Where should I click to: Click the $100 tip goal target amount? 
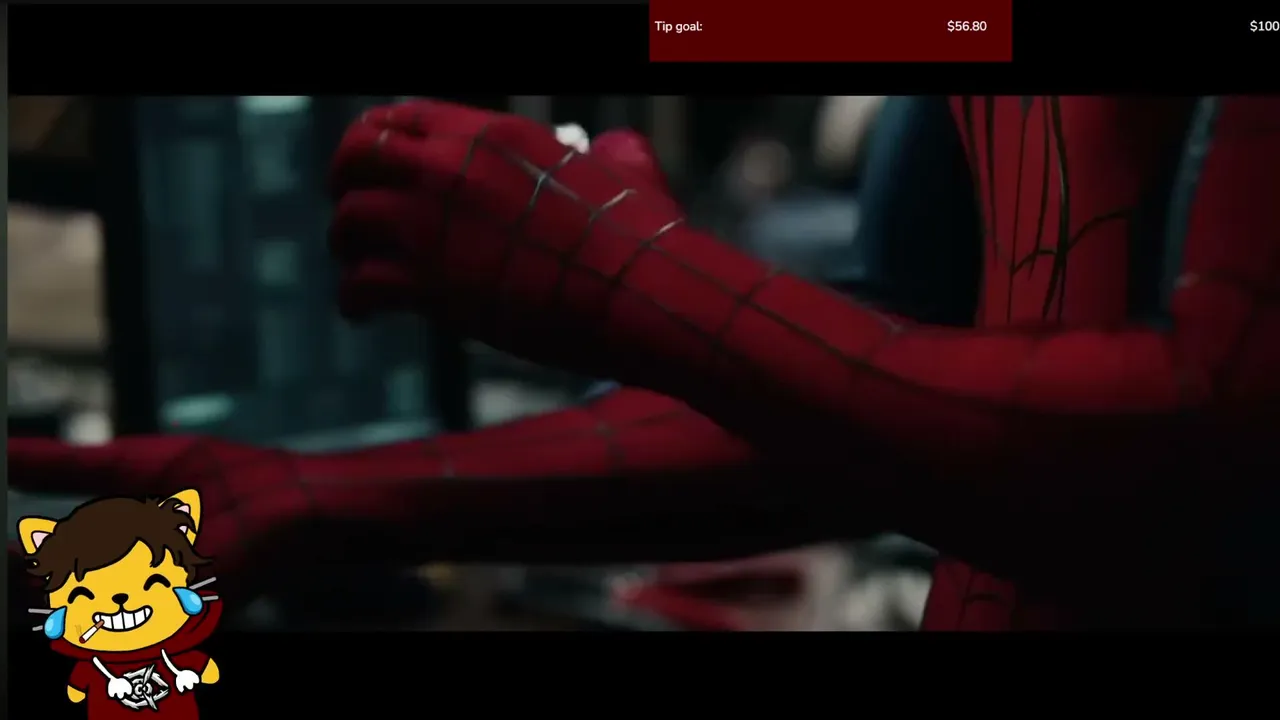click(1264, 26)
